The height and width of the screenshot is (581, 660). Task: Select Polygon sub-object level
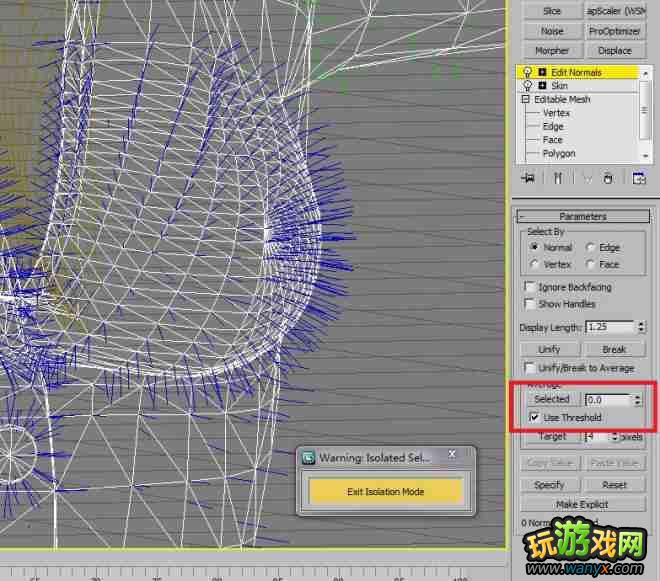click(x=558, y=154)
